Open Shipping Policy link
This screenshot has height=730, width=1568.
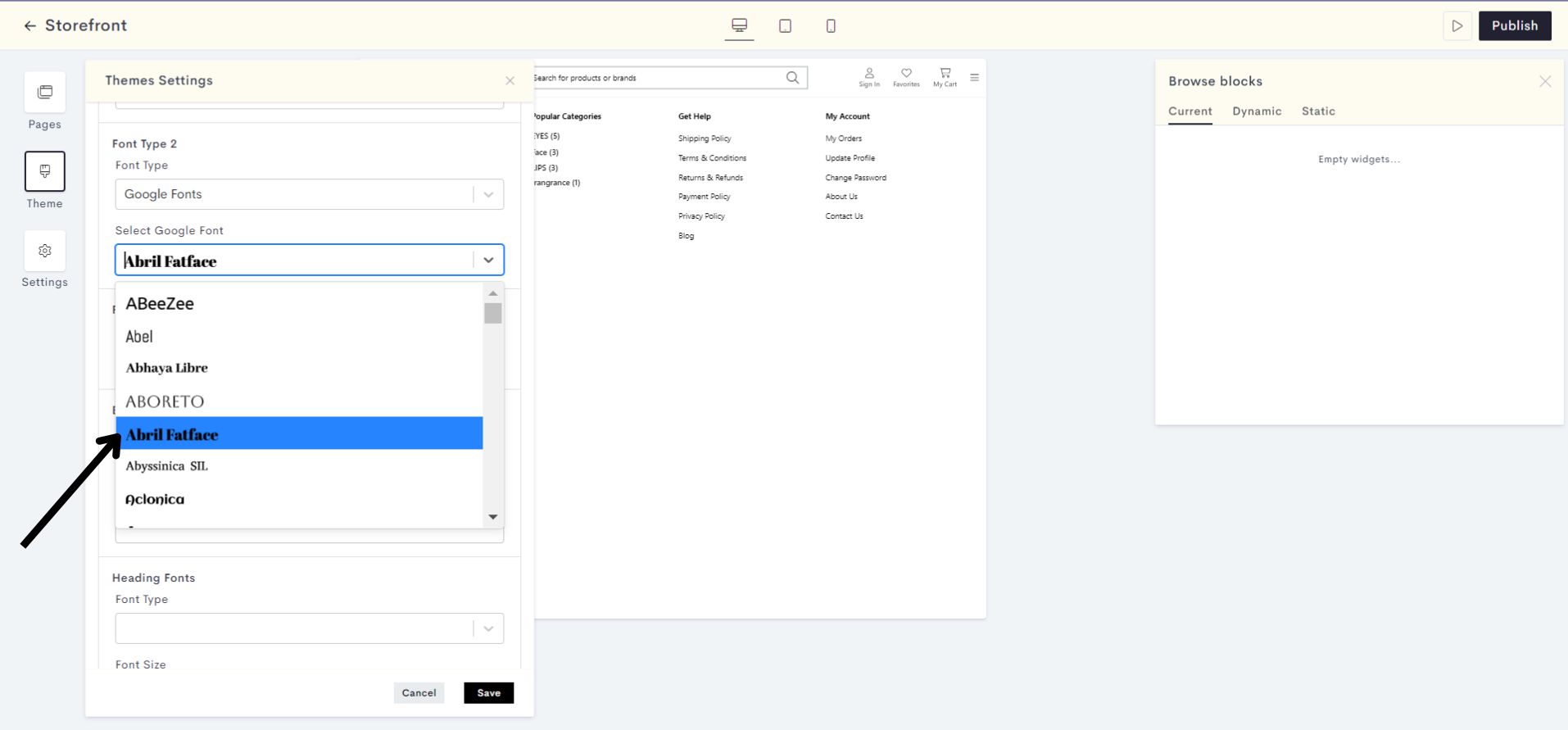tap(705, 138)
